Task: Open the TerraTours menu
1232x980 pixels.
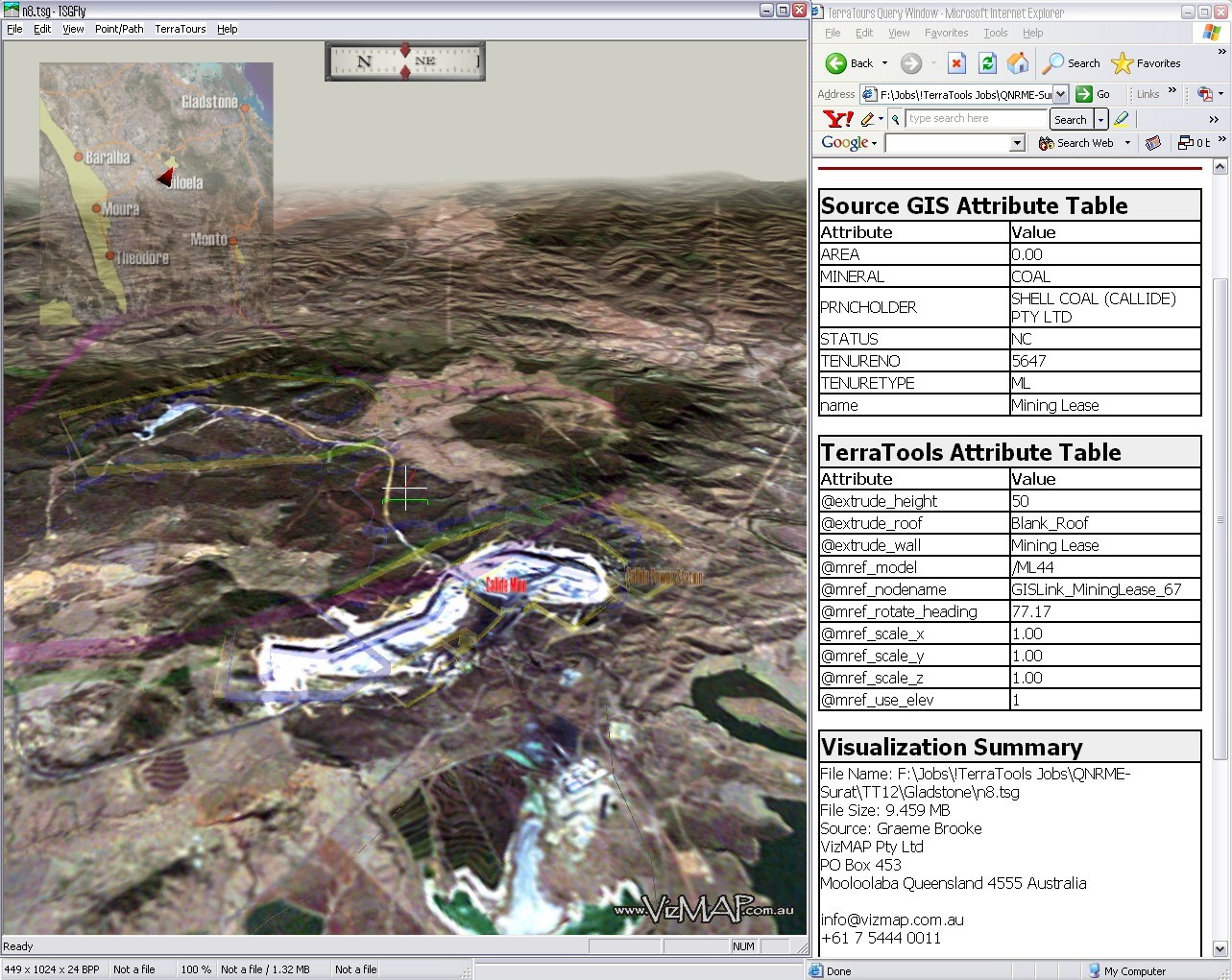Action: click(181, 29)
